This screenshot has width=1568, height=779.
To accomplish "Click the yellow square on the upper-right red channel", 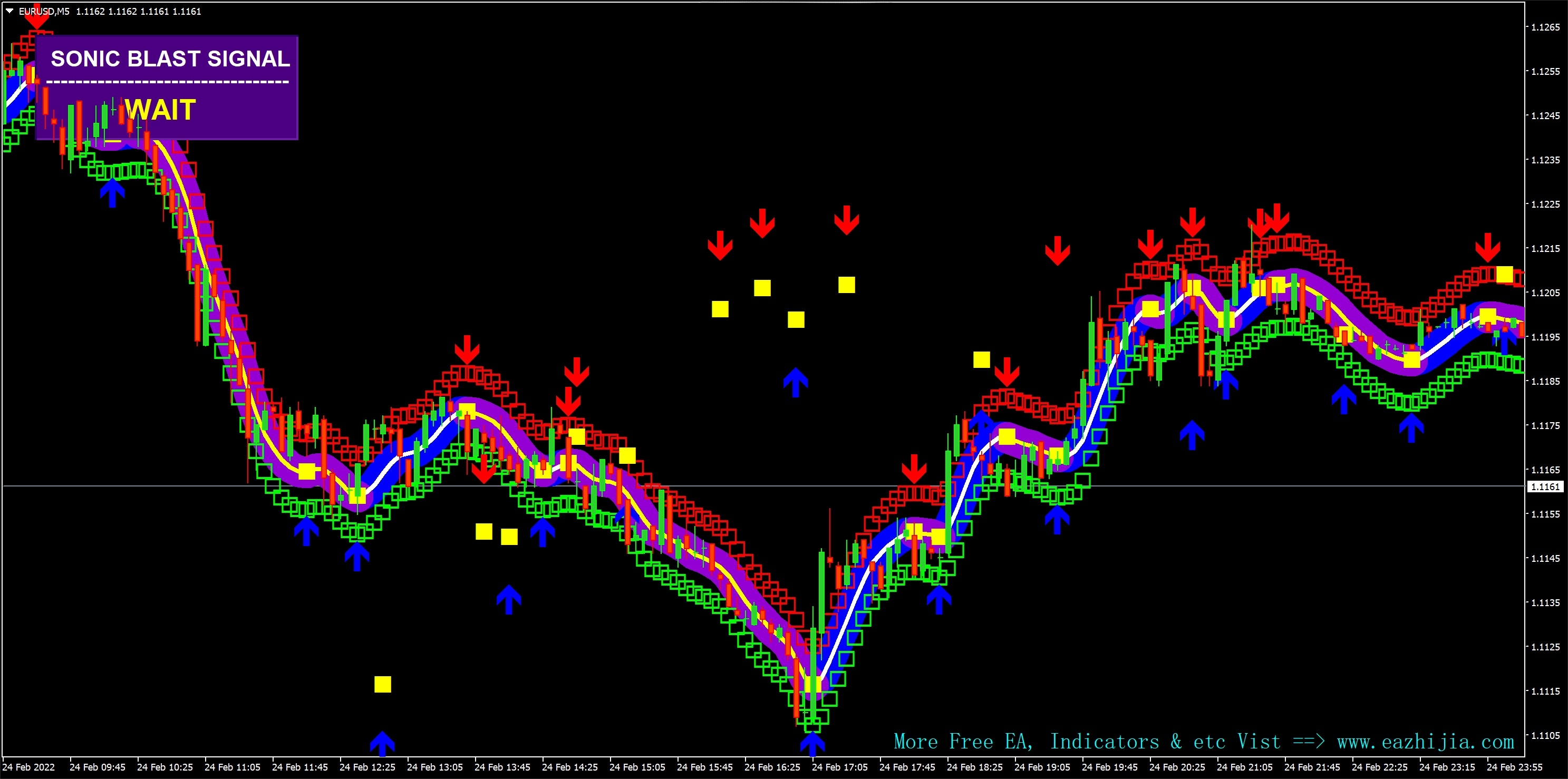I will tap(1504, 275).
